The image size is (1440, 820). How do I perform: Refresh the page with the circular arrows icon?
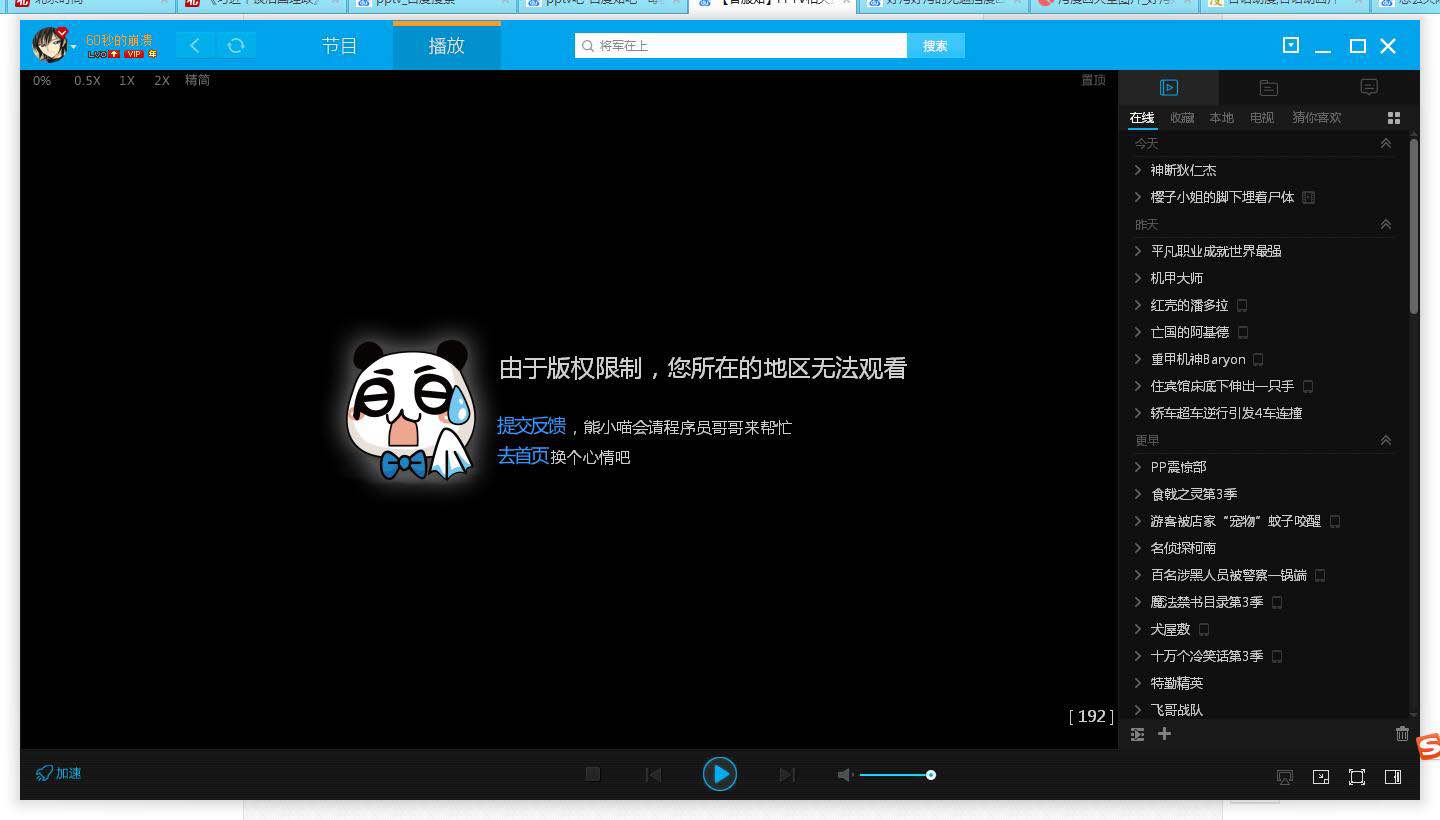236,46
